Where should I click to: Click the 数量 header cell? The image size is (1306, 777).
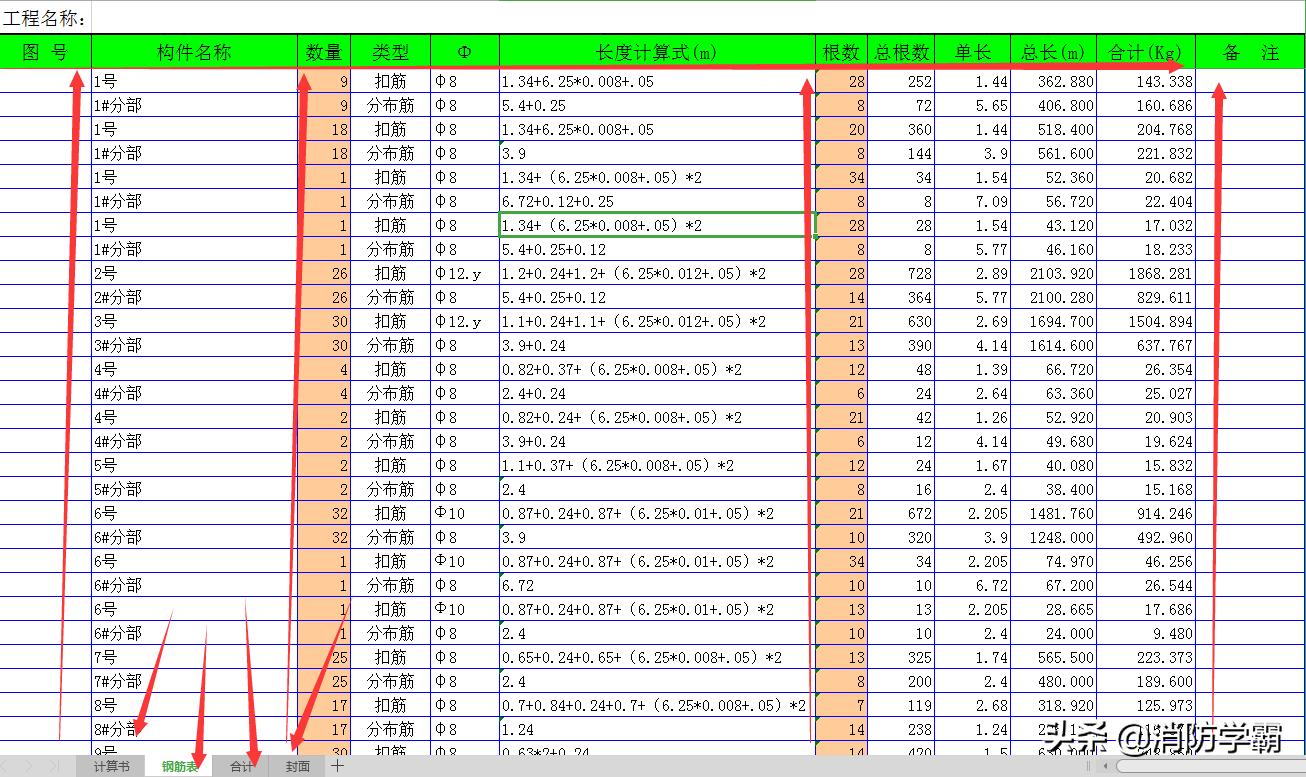325,51
